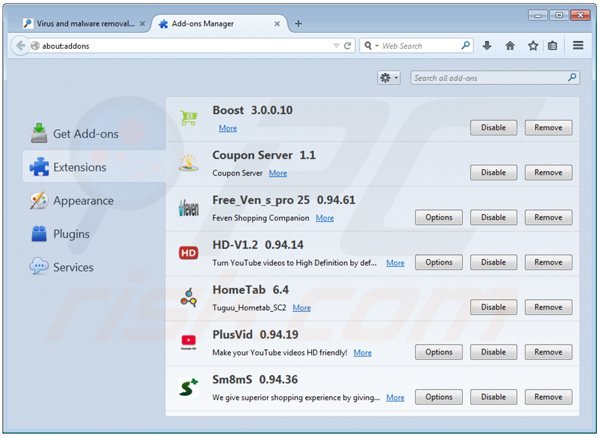Disable Coupon Server extension

point(493,173)
